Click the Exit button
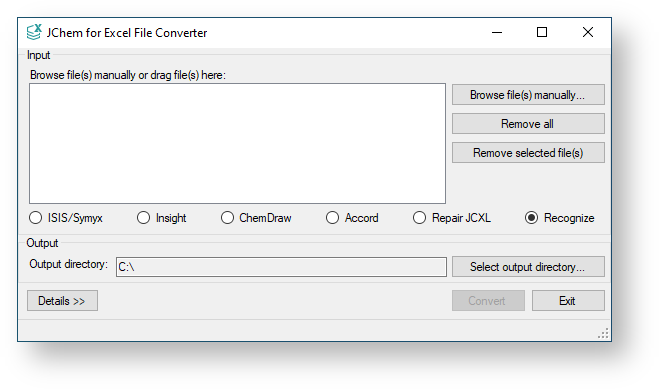The width and height of the screenshot is (660, 390). click(x=568, y=301)
